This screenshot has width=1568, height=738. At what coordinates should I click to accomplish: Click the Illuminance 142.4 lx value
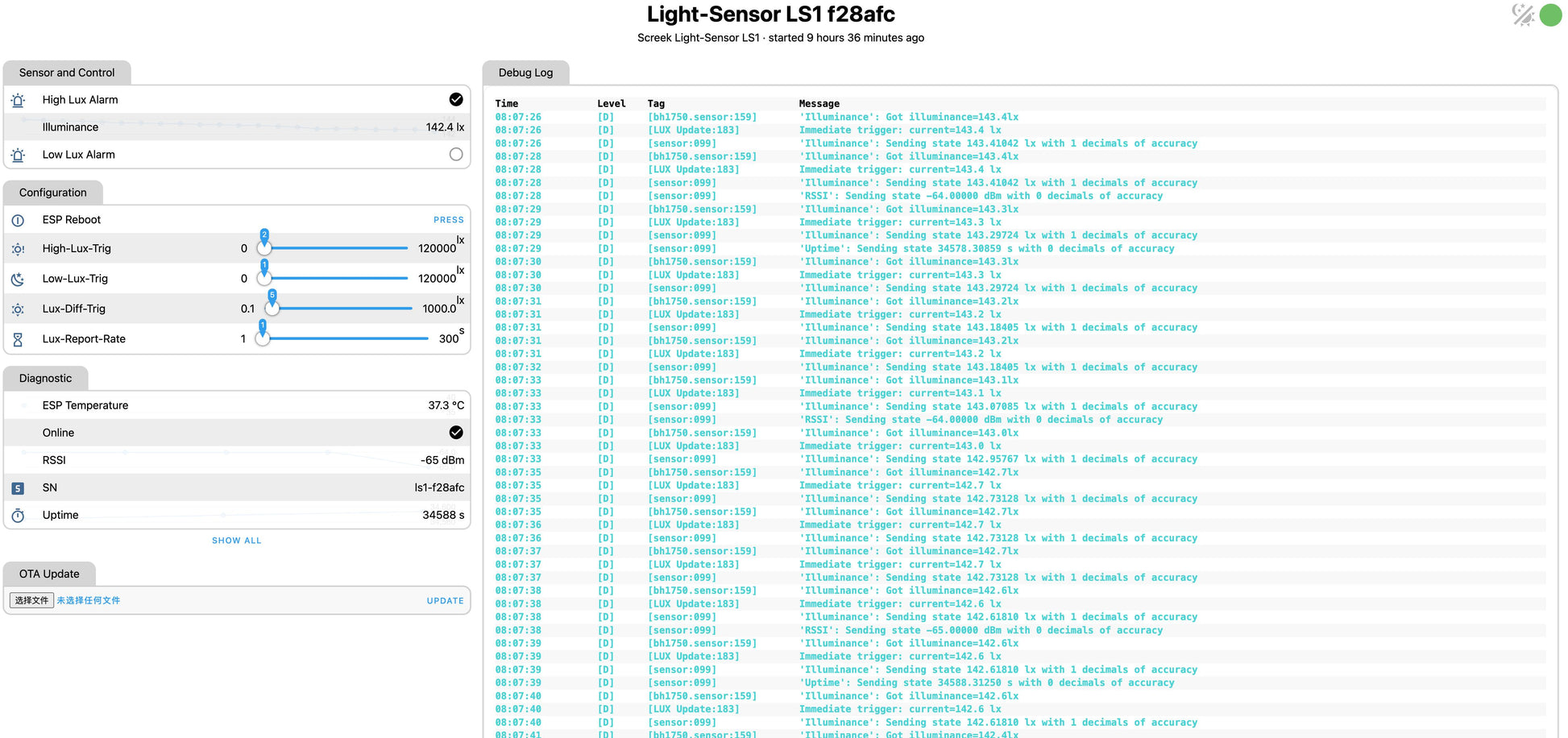pos(445,127)
